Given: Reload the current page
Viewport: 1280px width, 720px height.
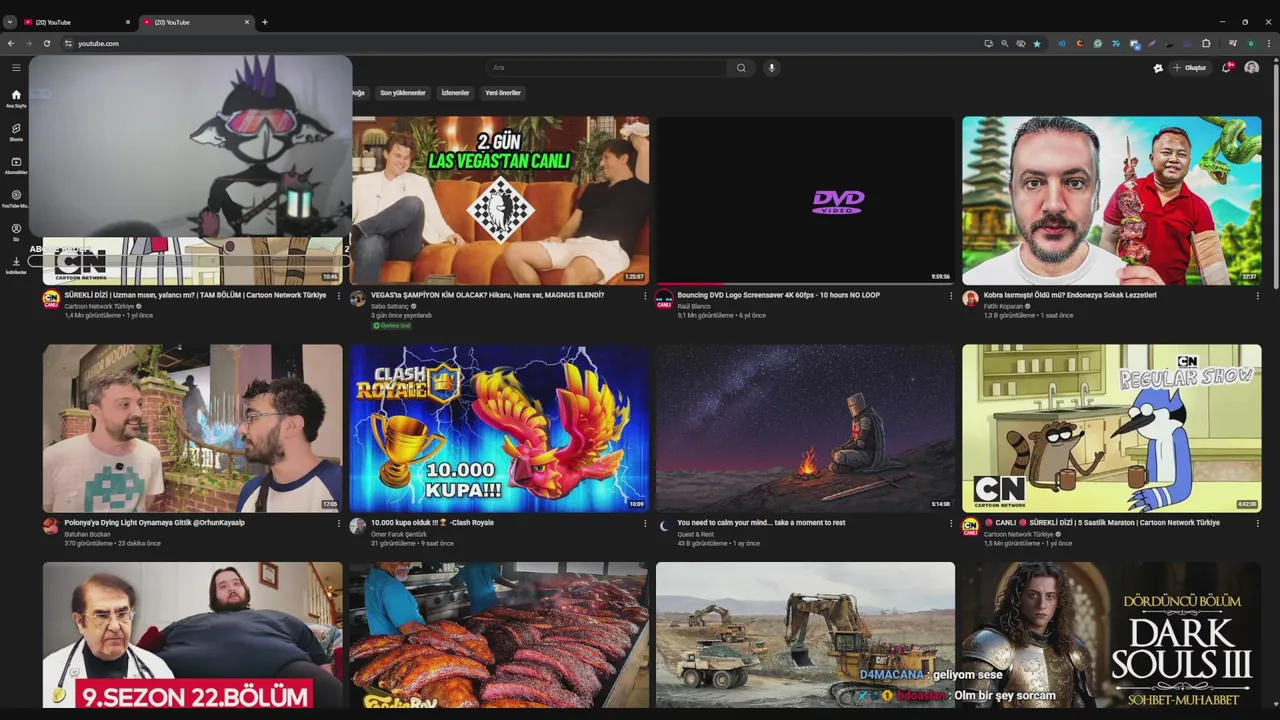Looking at the screenshot, I should pyautogui.click(x=46, y=43).
